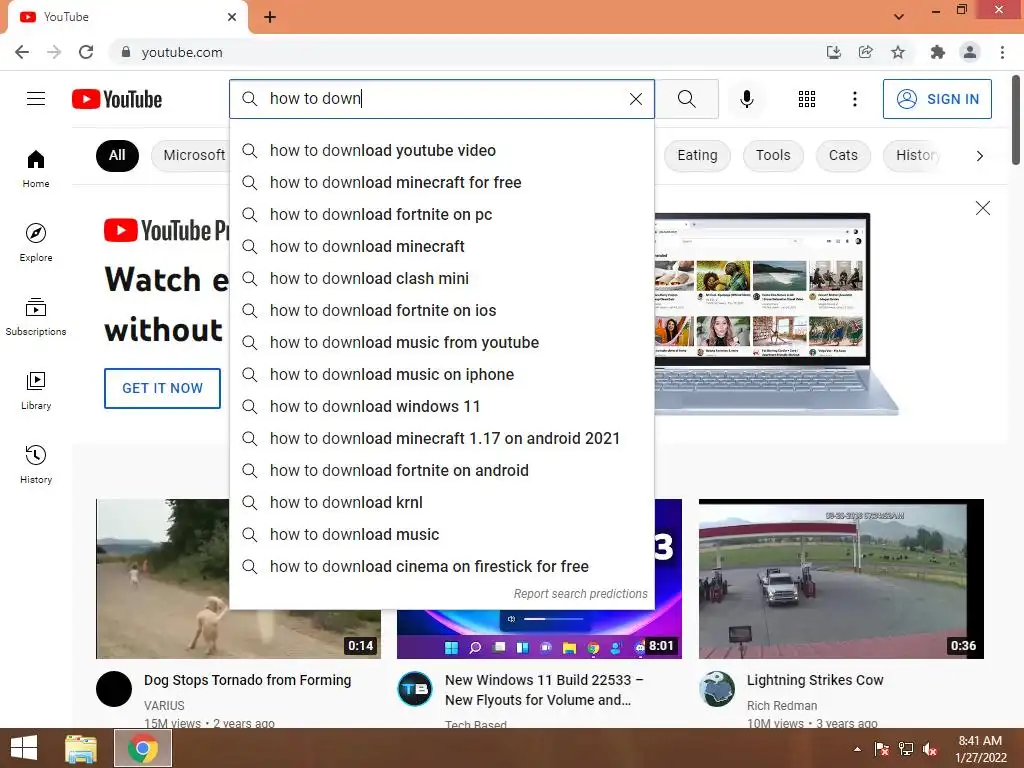Open Explore in the sidebar
Viewport: 1024px width, 768px height.
pos(36,242)
